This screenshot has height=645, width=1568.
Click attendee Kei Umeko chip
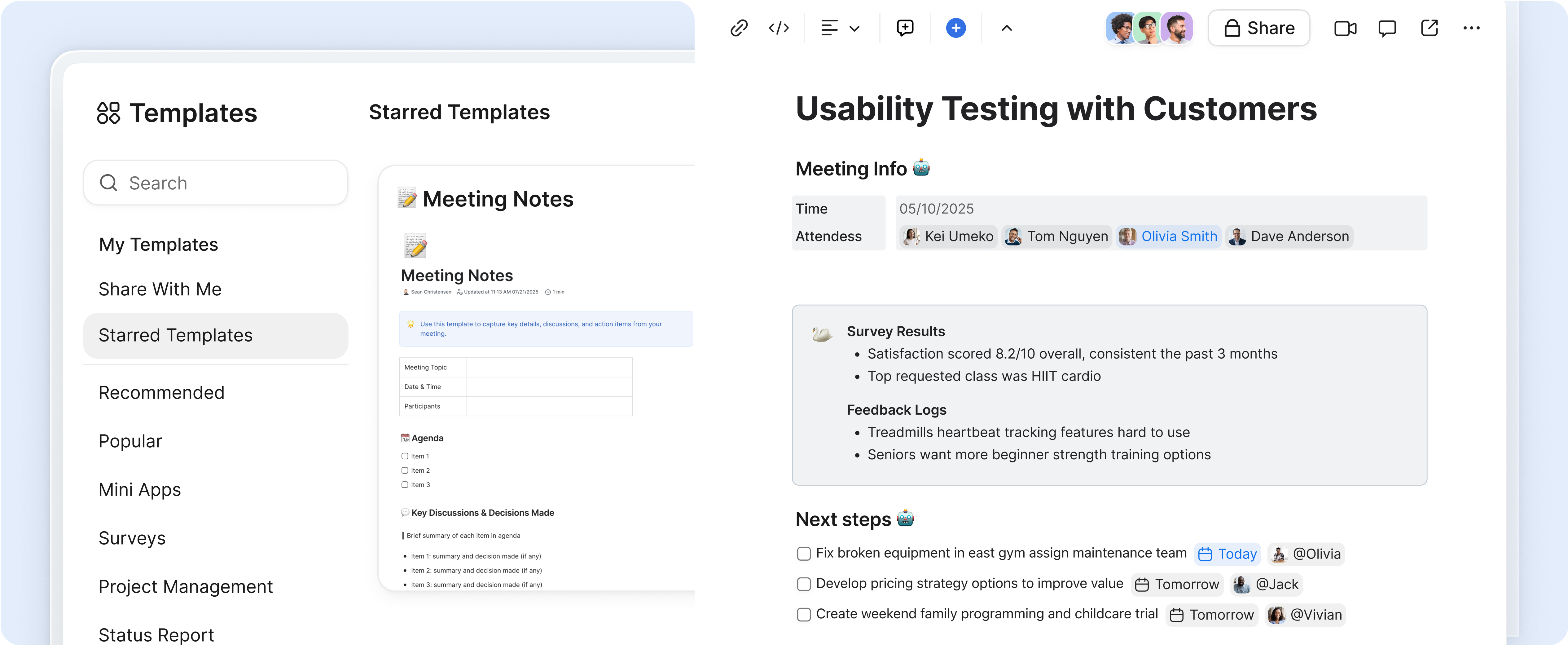pyautogui.click(x=948, y=236)
